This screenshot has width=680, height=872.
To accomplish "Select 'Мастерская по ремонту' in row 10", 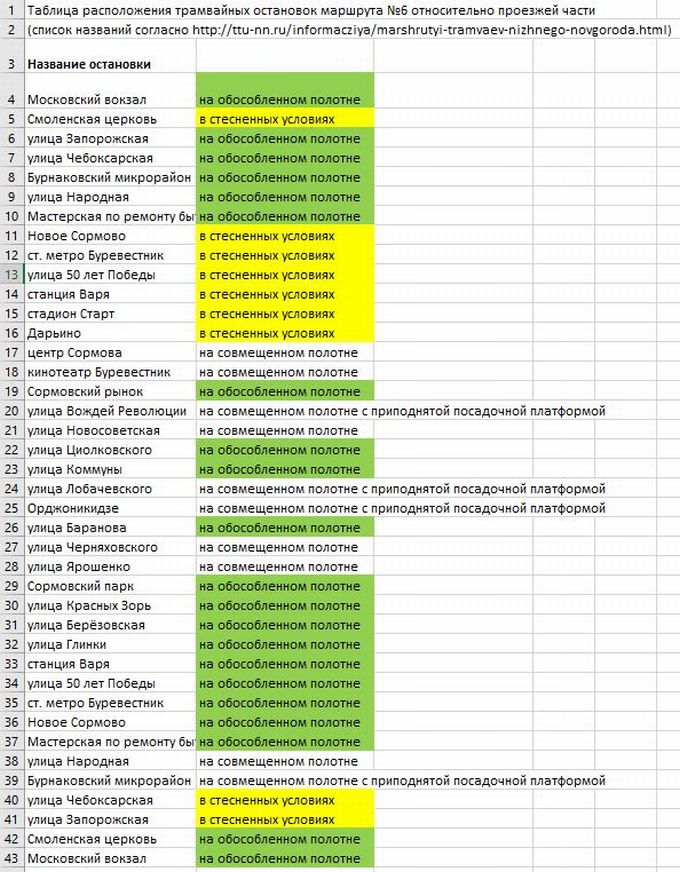I will 111,216.
